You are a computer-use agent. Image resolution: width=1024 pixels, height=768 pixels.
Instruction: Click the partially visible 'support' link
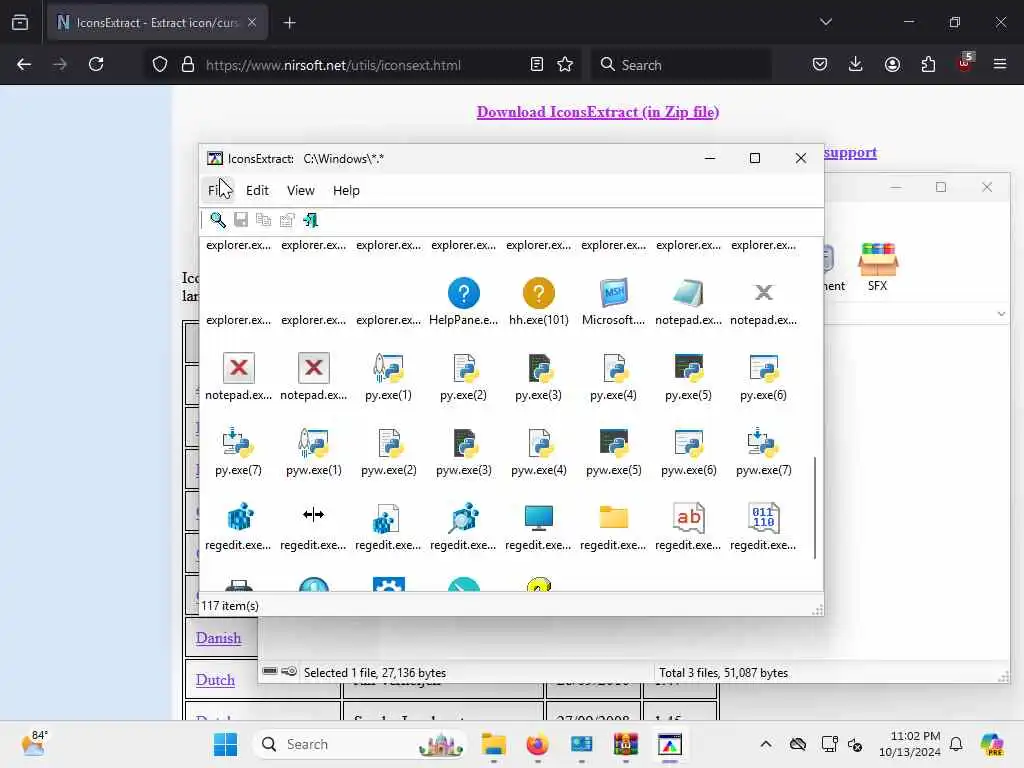point(850,153)
